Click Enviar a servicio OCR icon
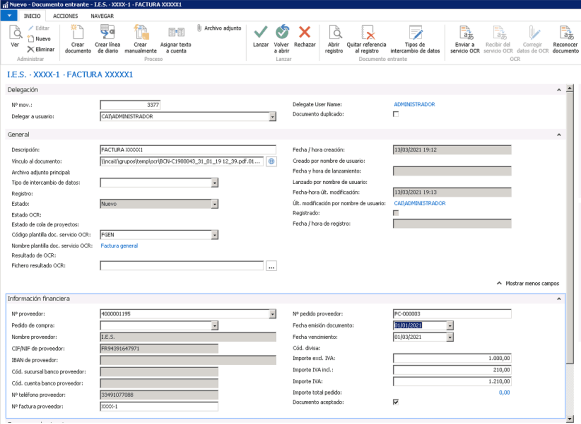The height and width of the screenshot is (424, 581). pos(465,33)
